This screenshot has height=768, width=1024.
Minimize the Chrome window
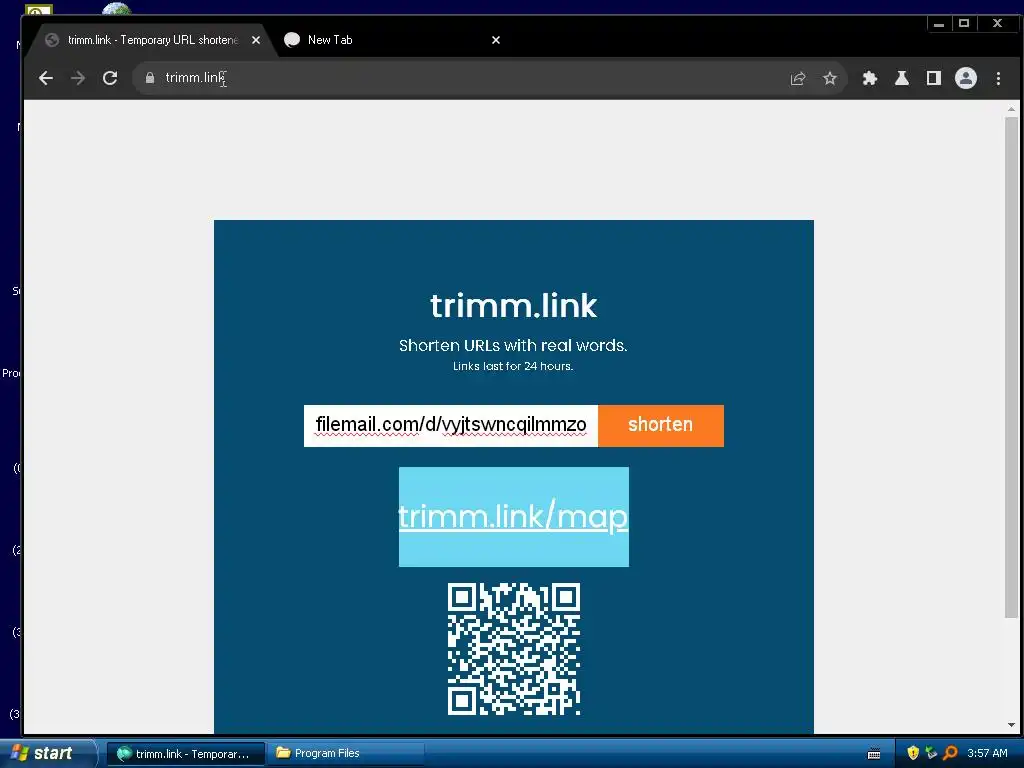[938, 24]
